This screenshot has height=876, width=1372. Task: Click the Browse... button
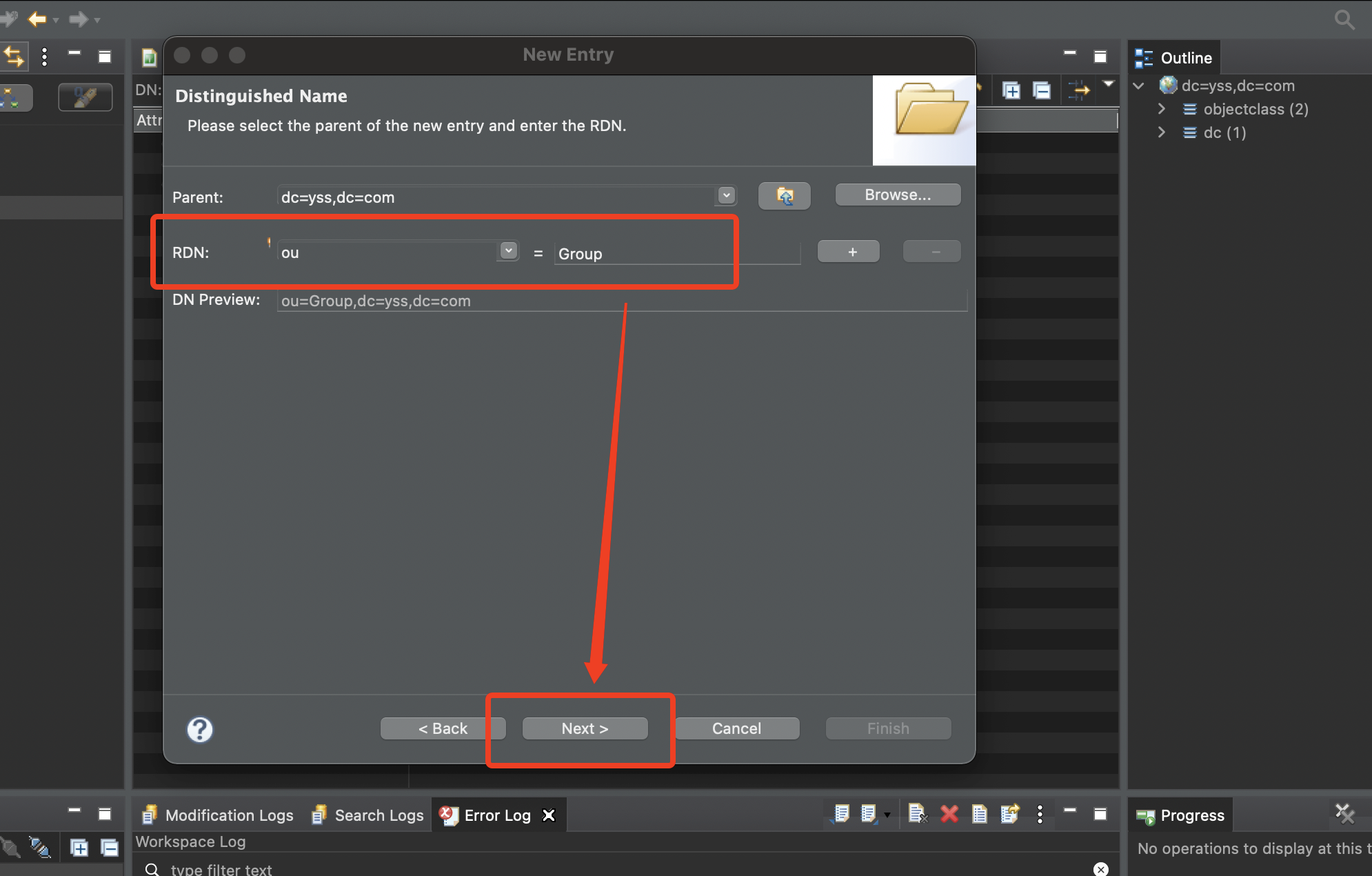(897, 195)
